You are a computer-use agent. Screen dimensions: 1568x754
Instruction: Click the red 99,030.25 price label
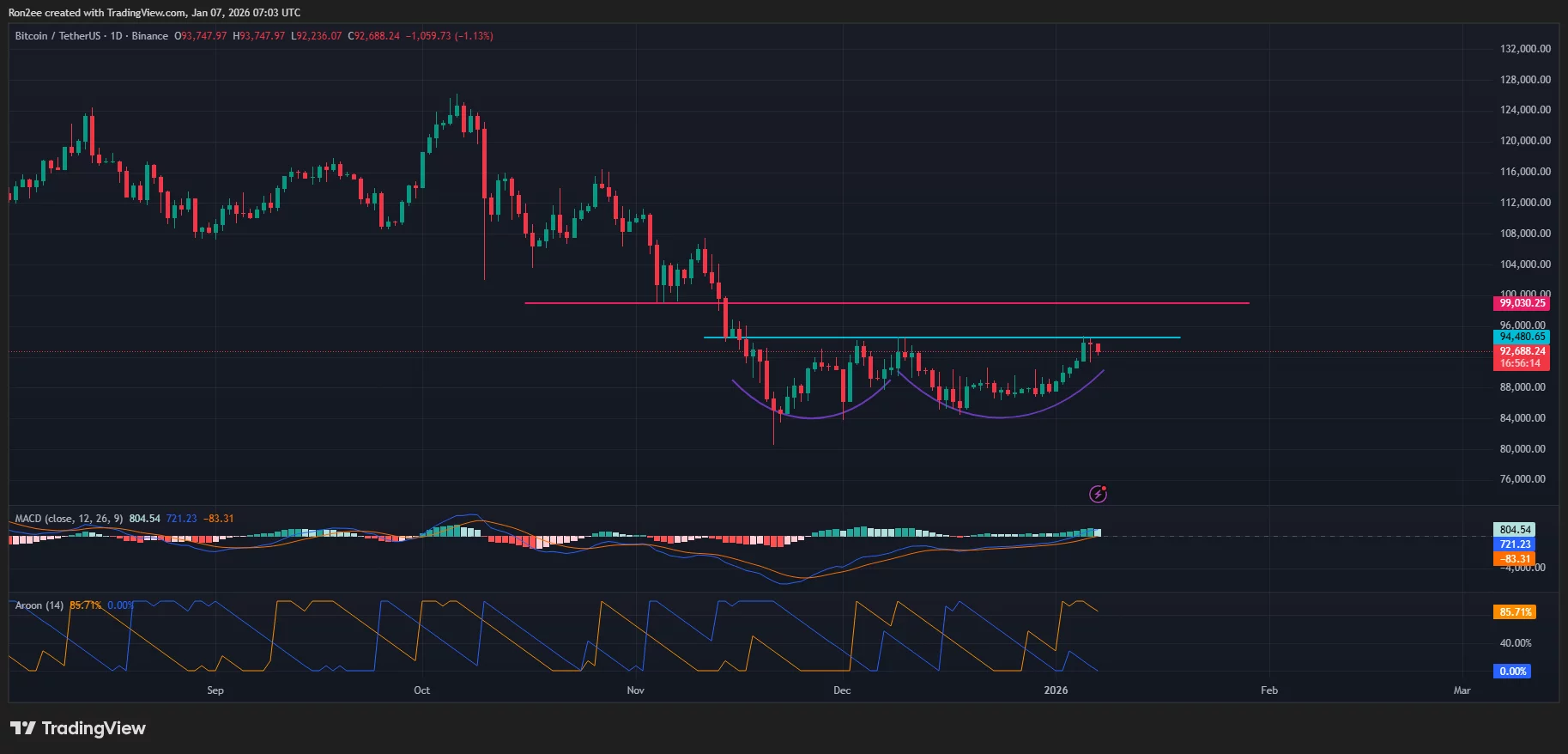[x=1522, y=303]
